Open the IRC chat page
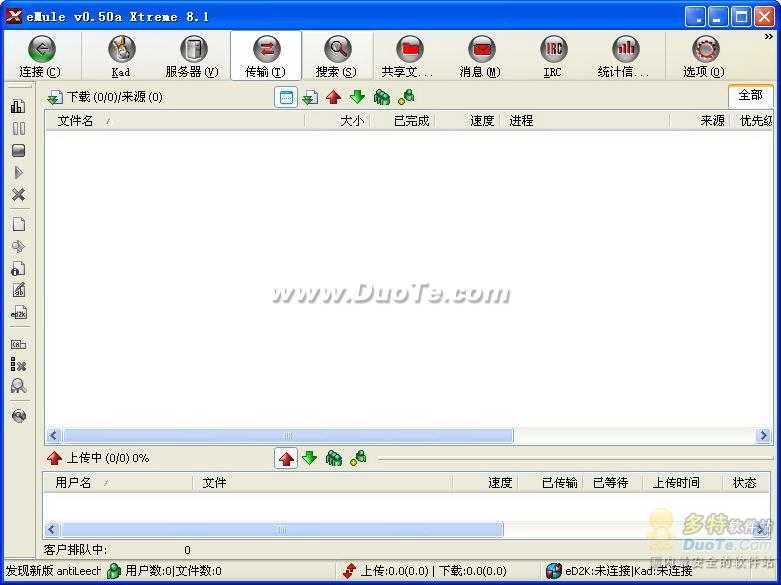The height and width of the screenshot is (585, 781). coord(552,55)
